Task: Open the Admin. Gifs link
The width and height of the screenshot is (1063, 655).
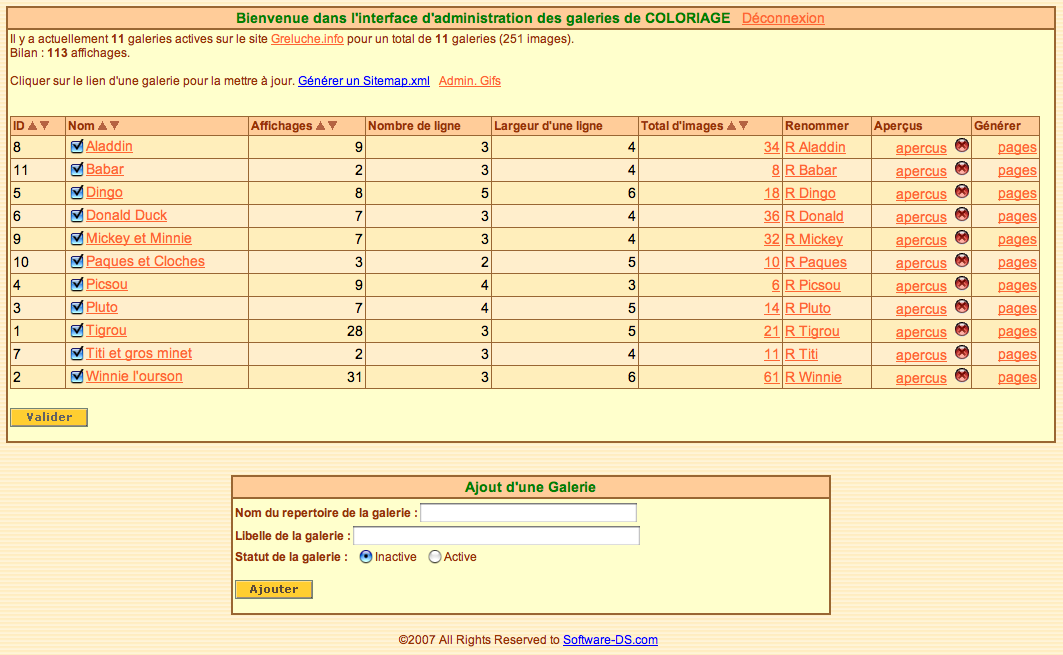Action: [x=470, y=81]
